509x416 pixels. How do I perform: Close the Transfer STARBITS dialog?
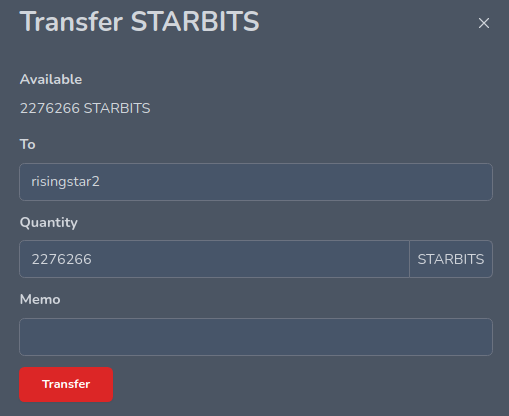484,23
